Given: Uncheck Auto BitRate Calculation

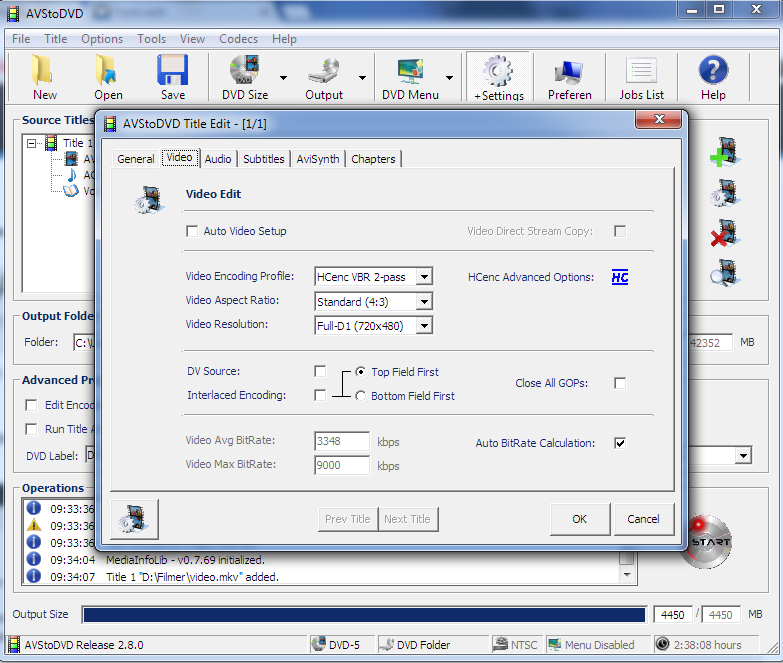Looking at the screenshot, I should tap(620, 443).
